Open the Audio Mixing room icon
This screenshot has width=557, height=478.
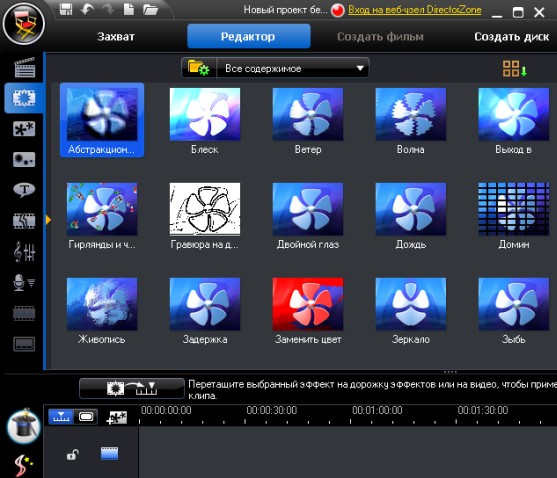coord(24,252)
